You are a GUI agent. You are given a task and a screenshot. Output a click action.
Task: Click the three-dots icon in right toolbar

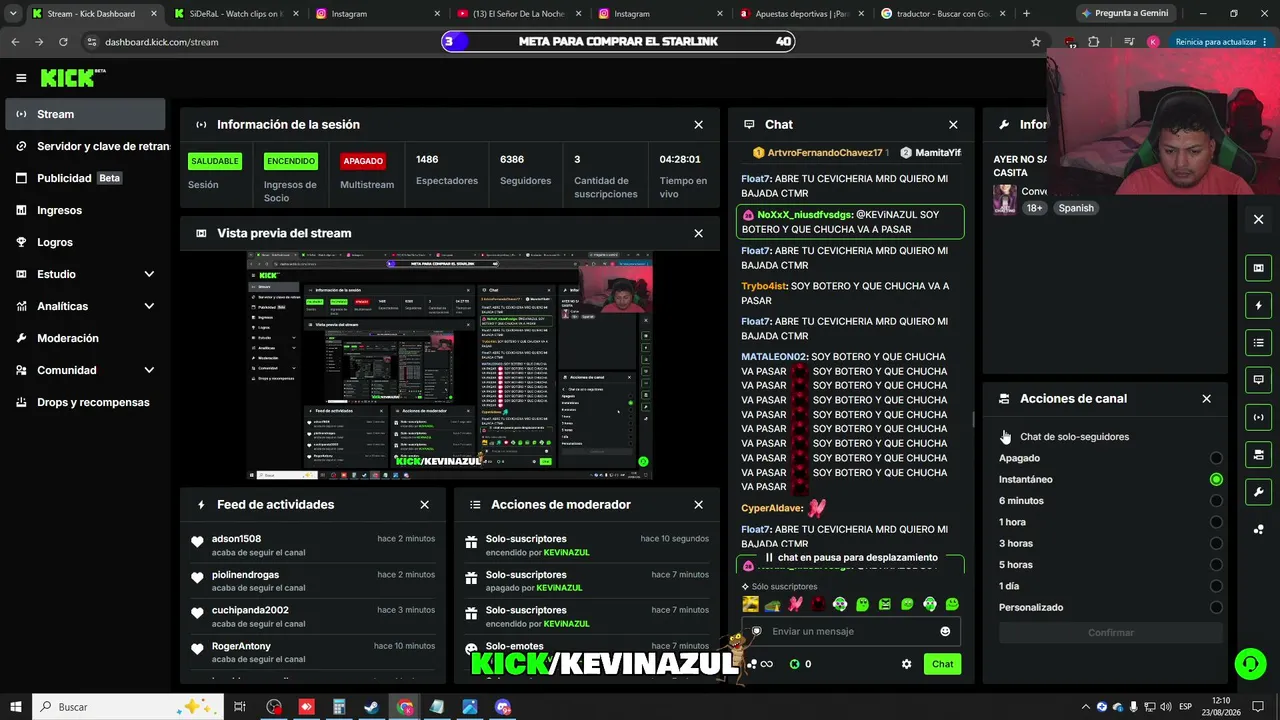1258,530
